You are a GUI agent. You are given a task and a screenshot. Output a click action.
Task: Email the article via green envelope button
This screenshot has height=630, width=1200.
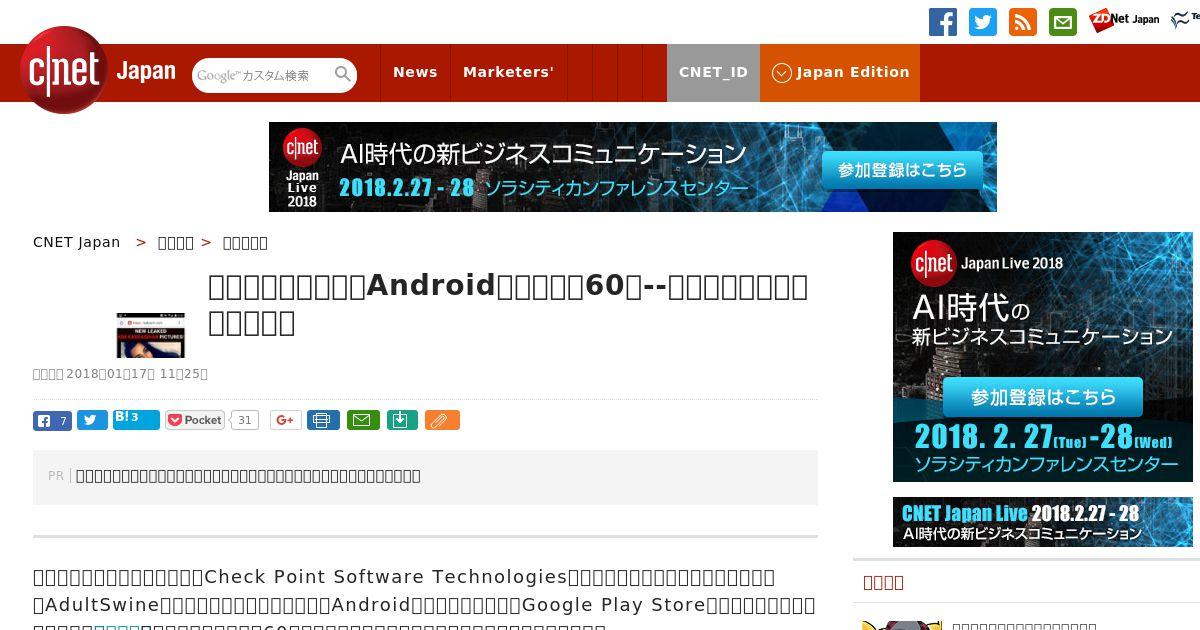363,420
